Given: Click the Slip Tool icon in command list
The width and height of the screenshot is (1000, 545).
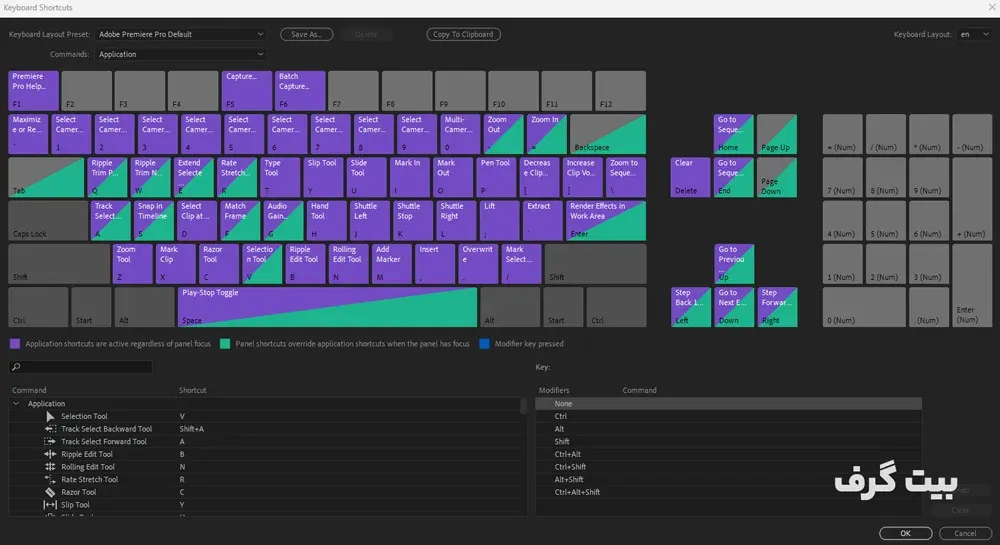Looking at the screenshot, I should (x=50, y=504).
